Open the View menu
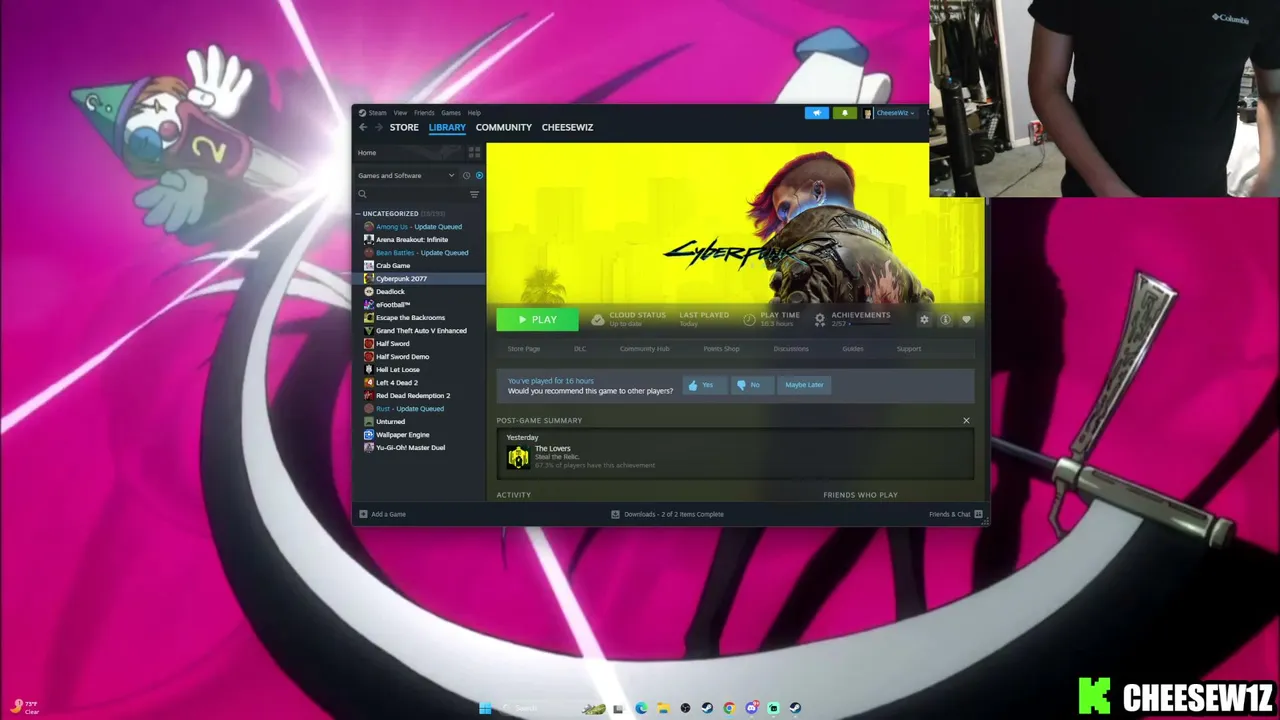 400,113
